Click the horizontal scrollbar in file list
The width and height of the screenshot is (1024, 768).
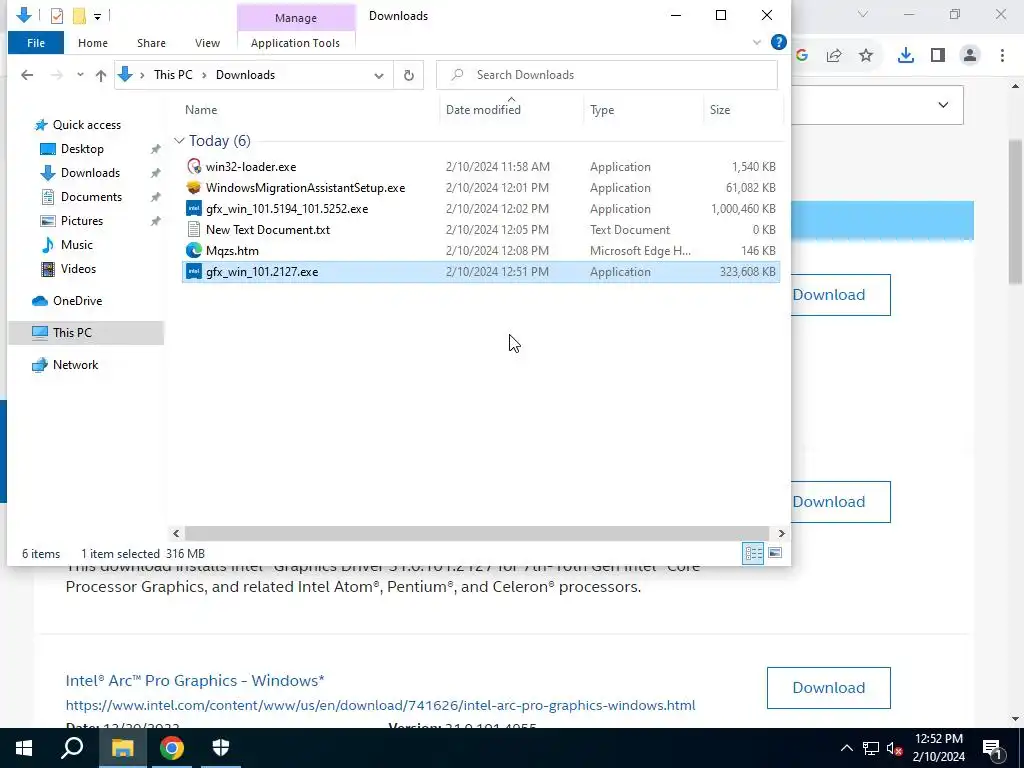tap(477, 534)
